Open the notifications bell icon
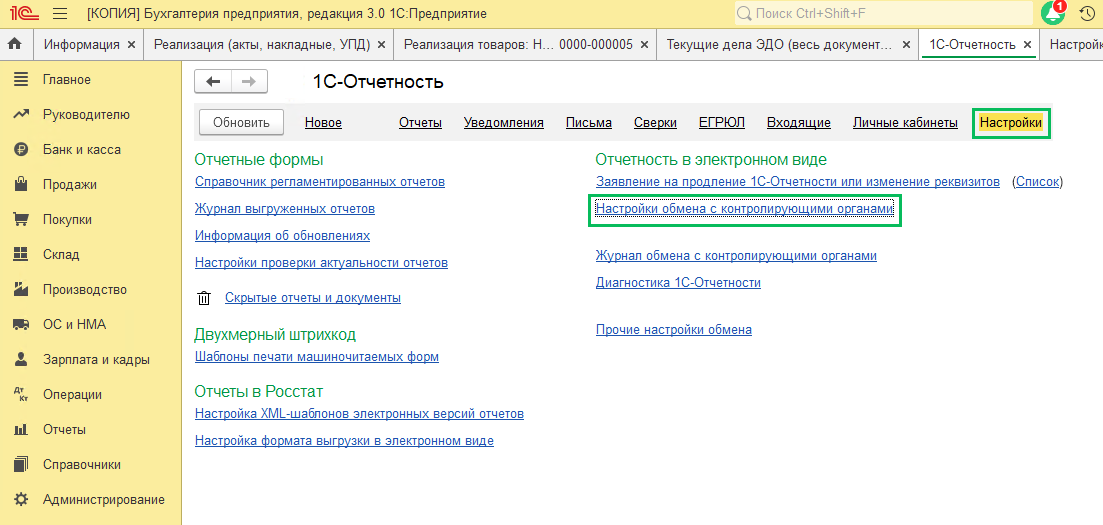Viewport: 1103px width, 525px height. pyautogui.click(x=1053, y=13)
